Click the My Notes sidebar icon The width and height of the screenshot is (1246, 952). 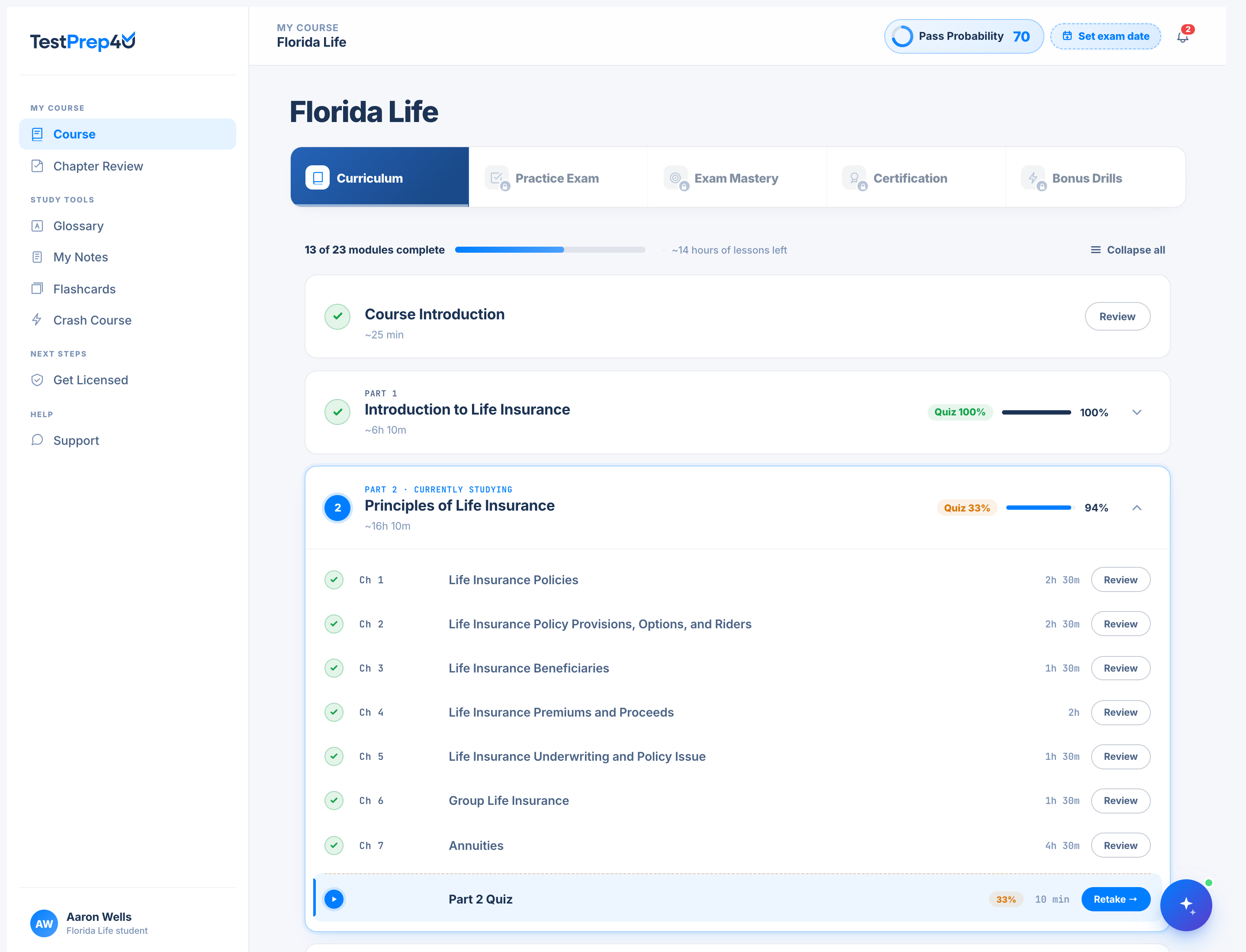(37, 257)
